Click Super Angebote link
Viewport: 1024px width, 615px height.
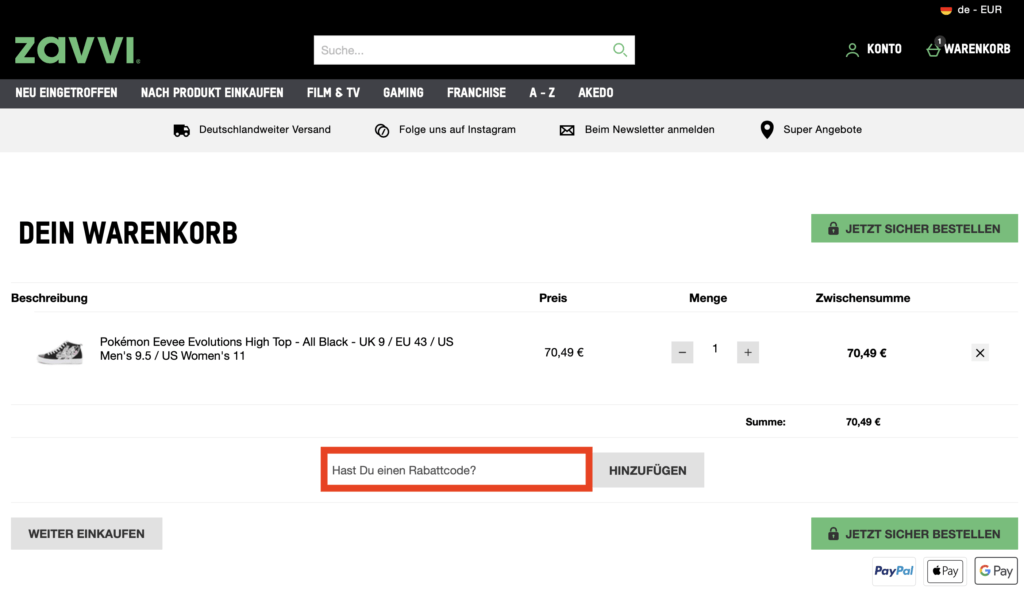click(x=822, y=129)
